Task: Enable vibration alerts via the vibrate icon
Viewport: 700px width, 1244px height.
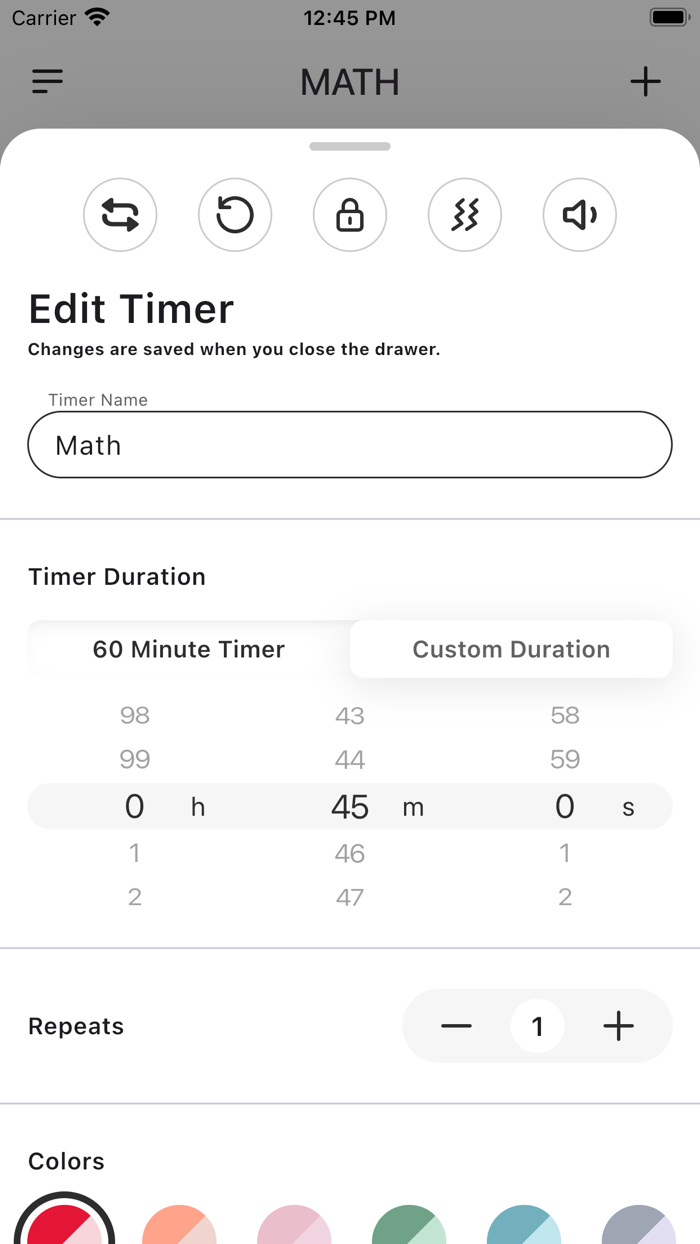Action: tap(465, 215)
